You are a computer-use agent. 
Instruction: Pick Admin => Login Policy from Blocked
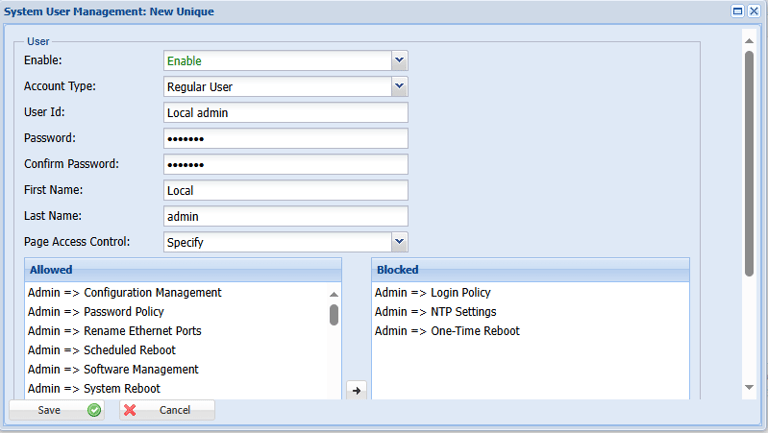(432, 293)
